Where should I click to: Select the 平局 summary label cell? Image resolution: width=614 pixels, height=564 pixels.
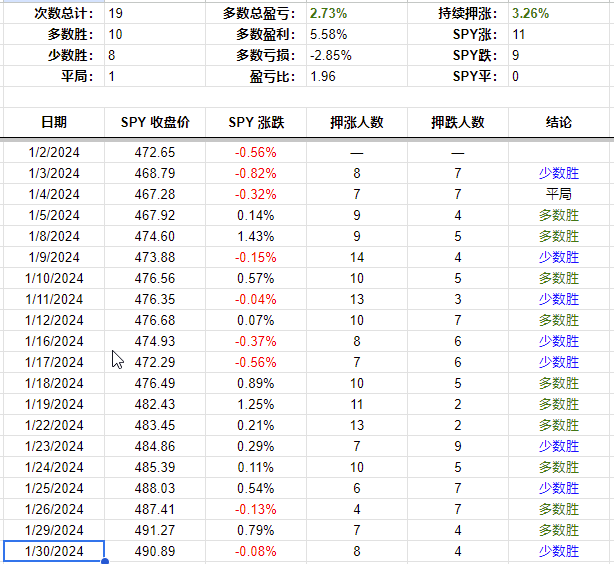point(54,76)
